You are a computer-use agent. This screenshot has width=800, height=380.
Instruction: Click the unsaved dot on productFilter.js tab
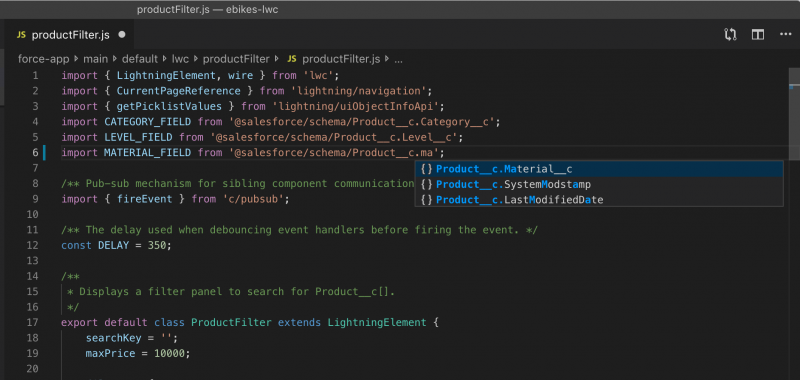pyautogui.click(x=121, y=35)
